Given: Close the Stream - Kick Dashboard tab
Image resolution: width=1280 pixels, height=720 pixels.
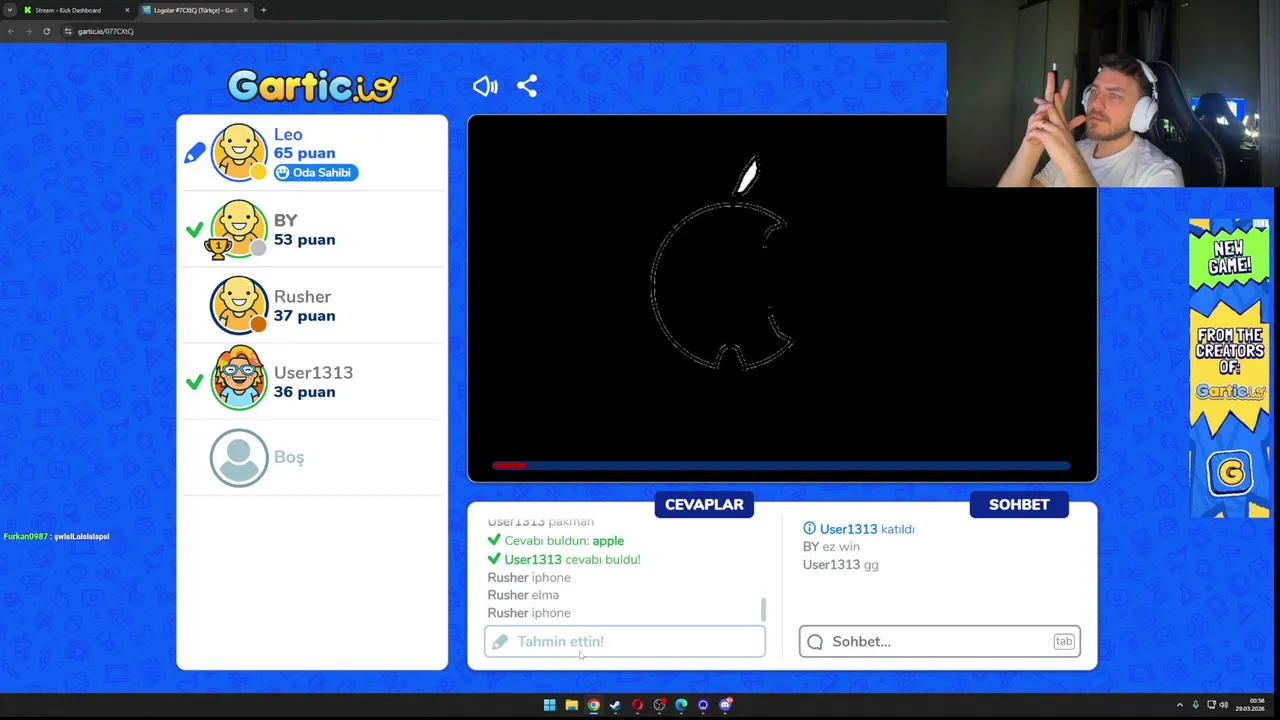Looking at the screenshot, I should coord(127,10).
